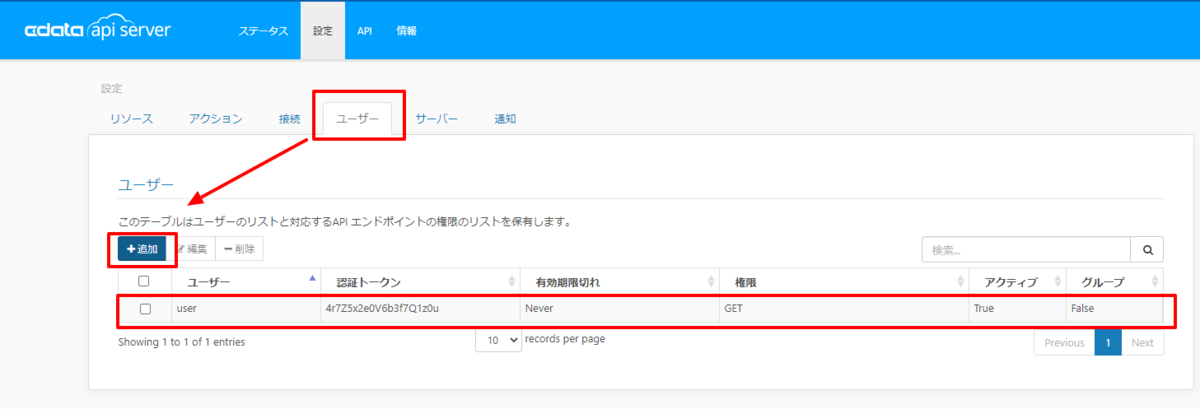Switch to the 通知 tab

(505, 119)
